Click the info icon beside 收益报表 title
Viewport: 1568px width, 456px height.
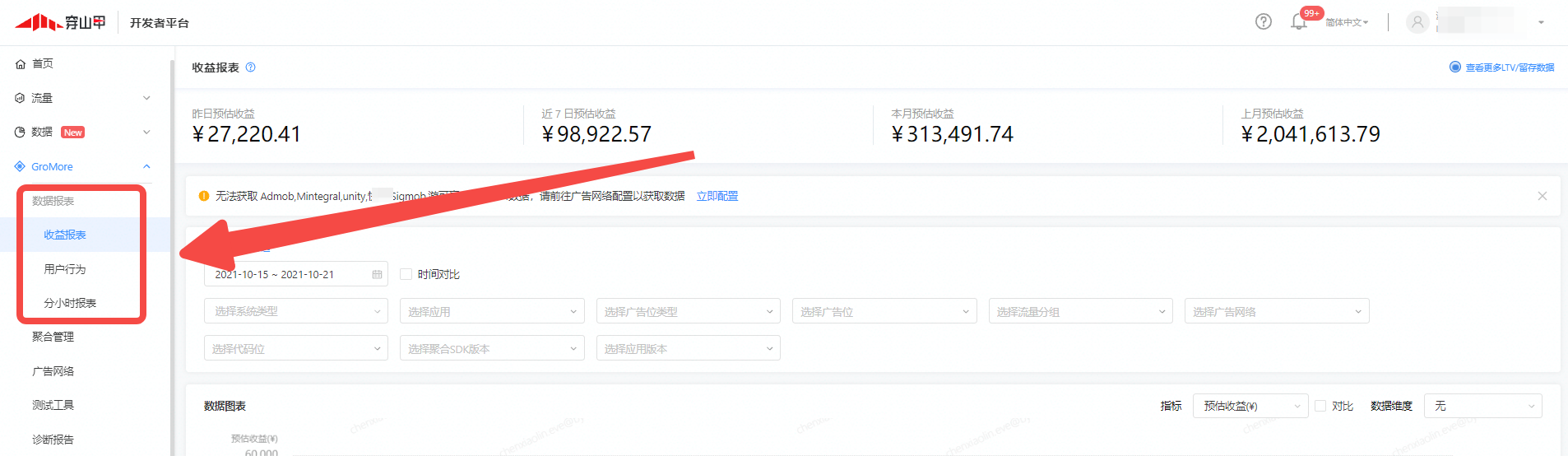tap(251, 67)
